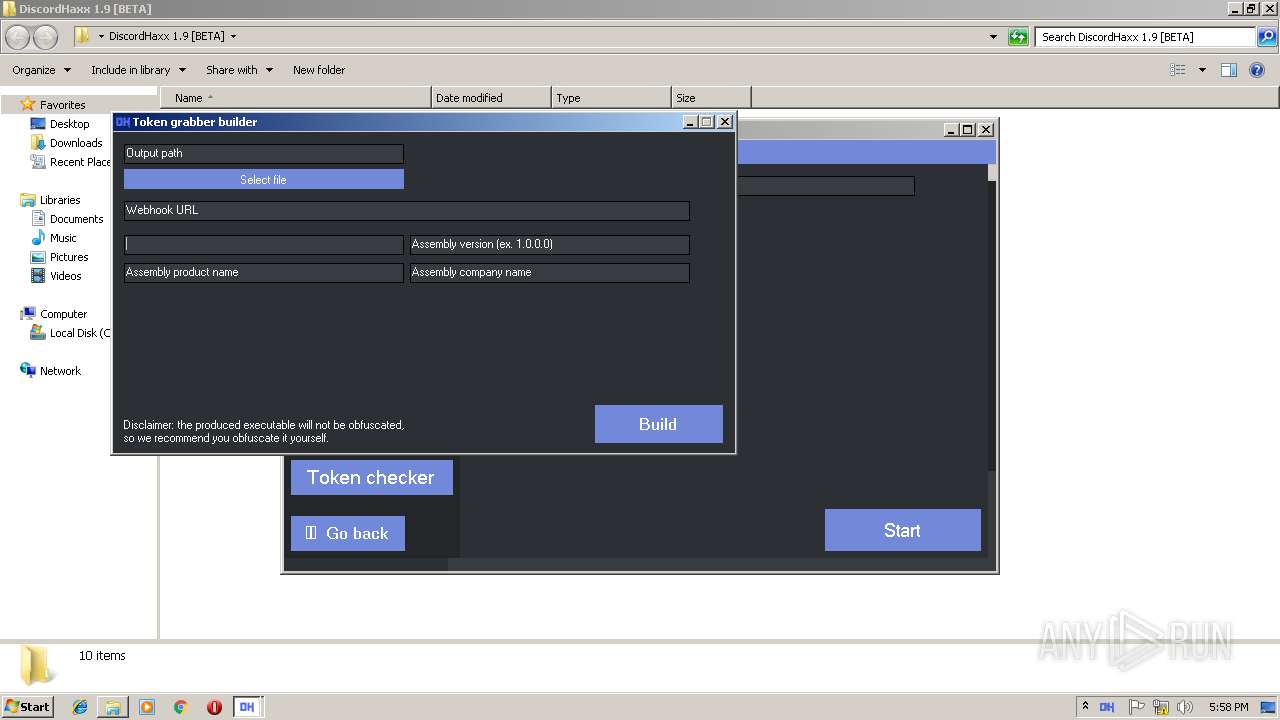
Task: Open the Token checker tool
Action: 372,477
